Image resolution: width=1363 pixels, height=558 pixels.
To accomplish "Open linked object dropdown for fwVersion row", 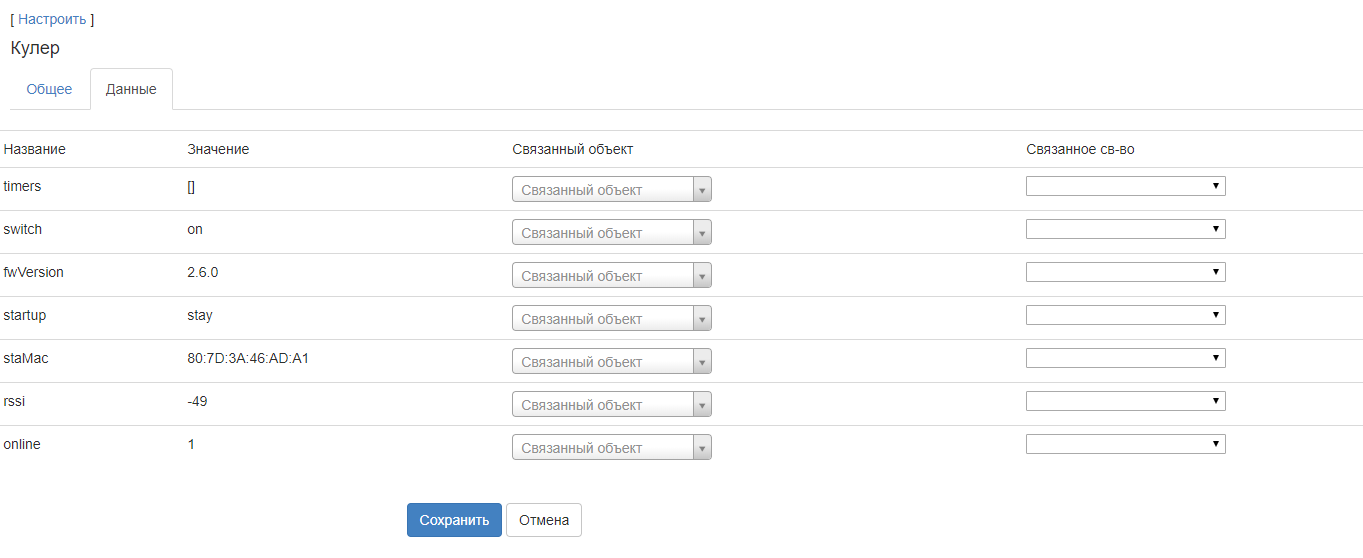I will coord(611,276).
